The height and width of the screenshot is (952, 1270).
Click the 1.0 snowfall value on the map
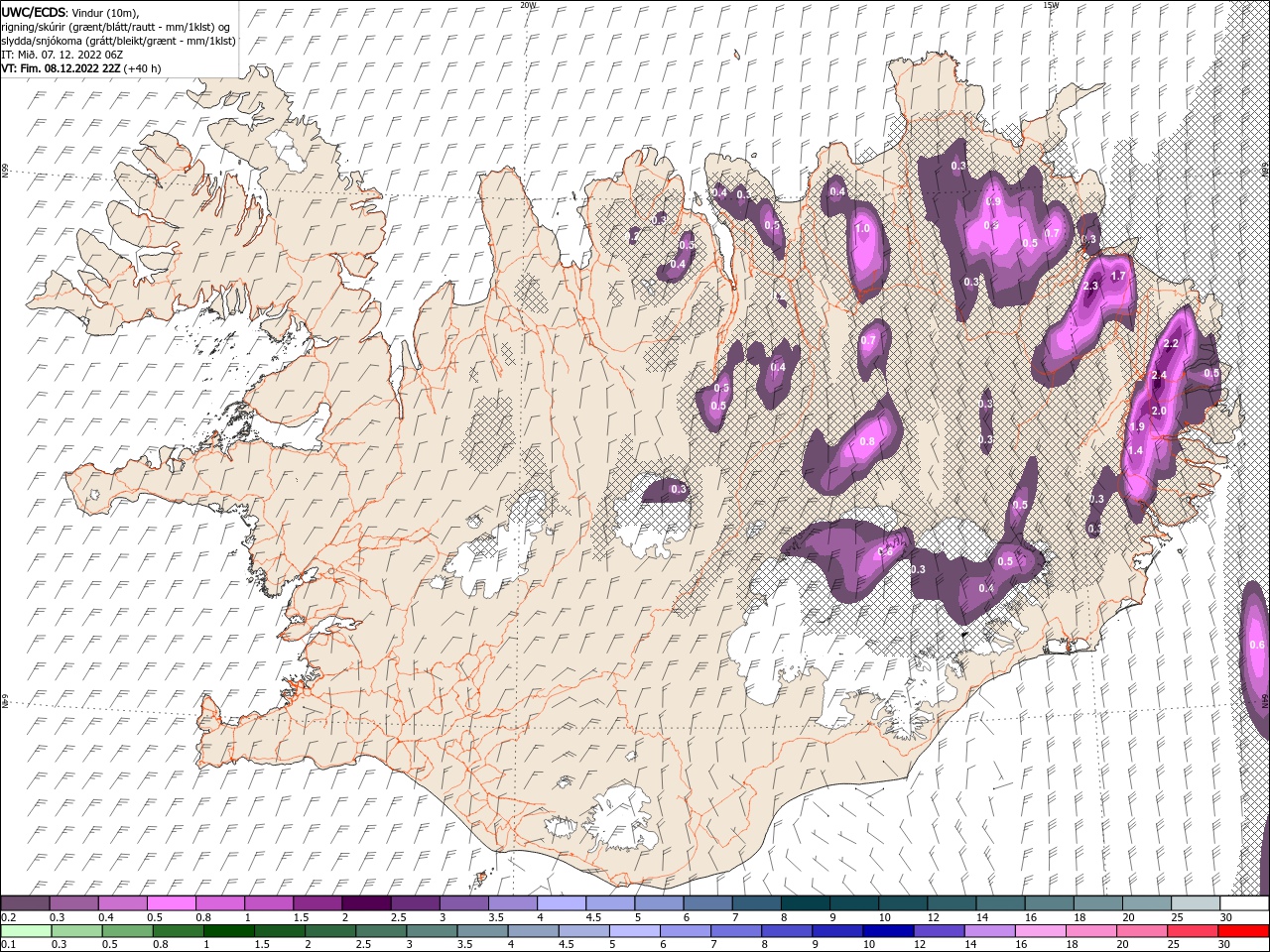862,229
